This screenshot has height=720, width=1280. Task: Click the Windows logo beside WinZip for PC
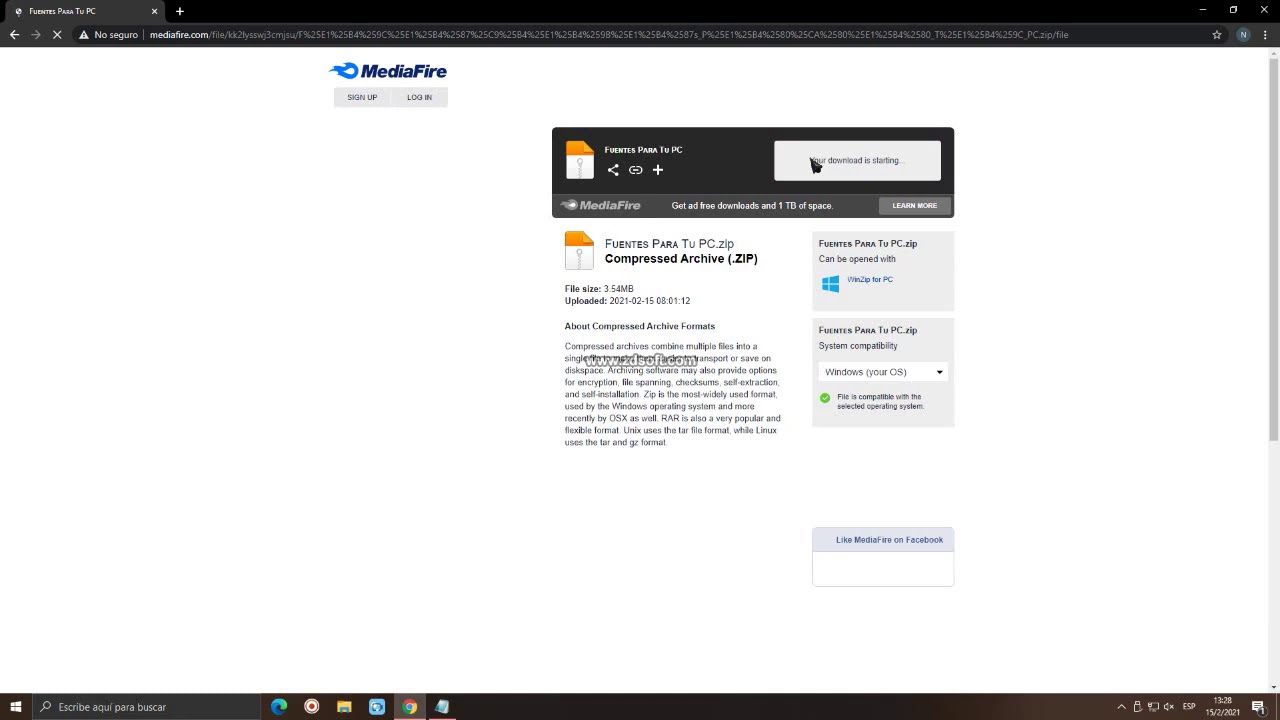(x=830, y=284)
